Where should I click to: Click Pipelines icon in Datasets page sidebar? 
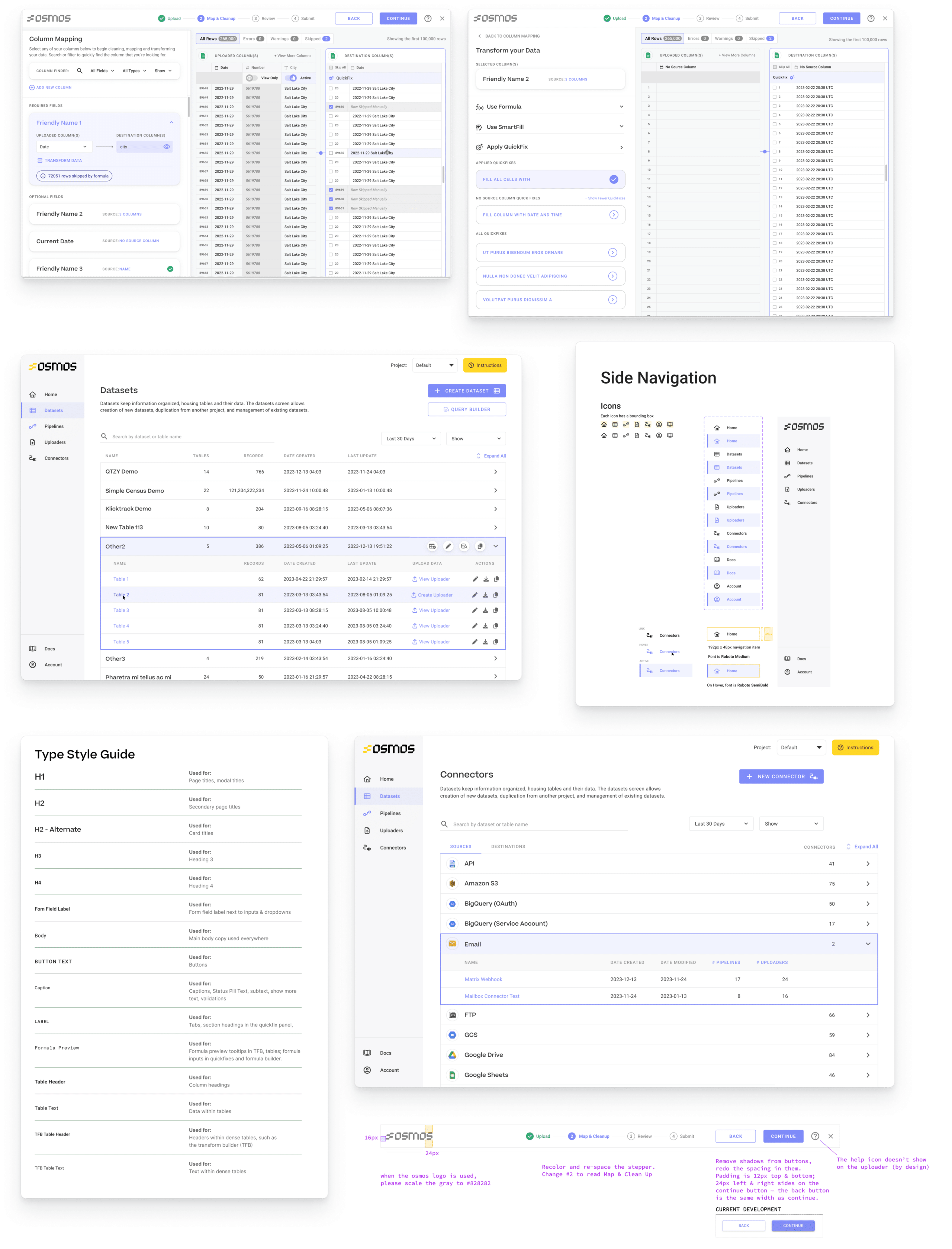32,426
